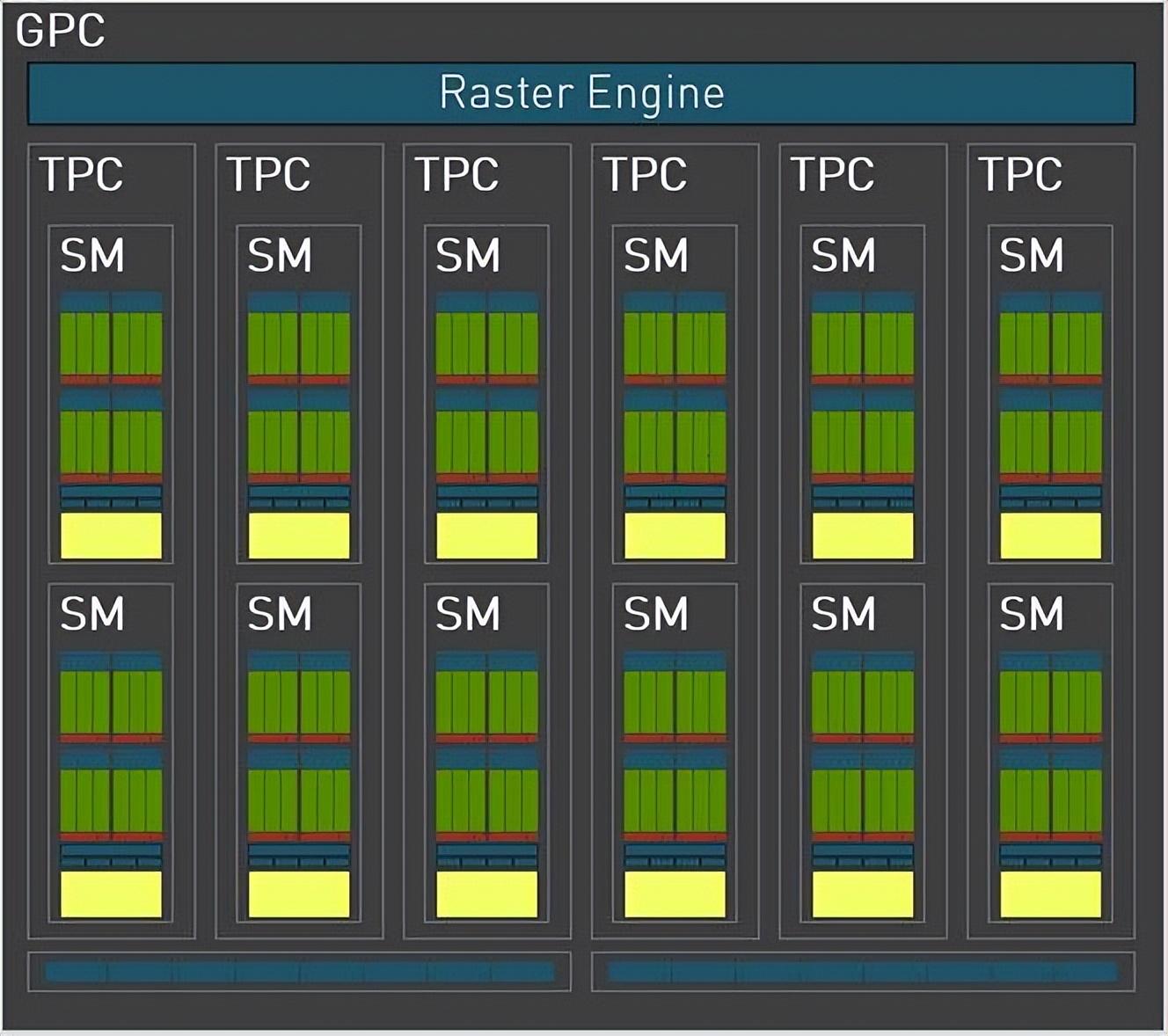Click the TPC label of the first column

pyautogui.click(x=81, y=174)
